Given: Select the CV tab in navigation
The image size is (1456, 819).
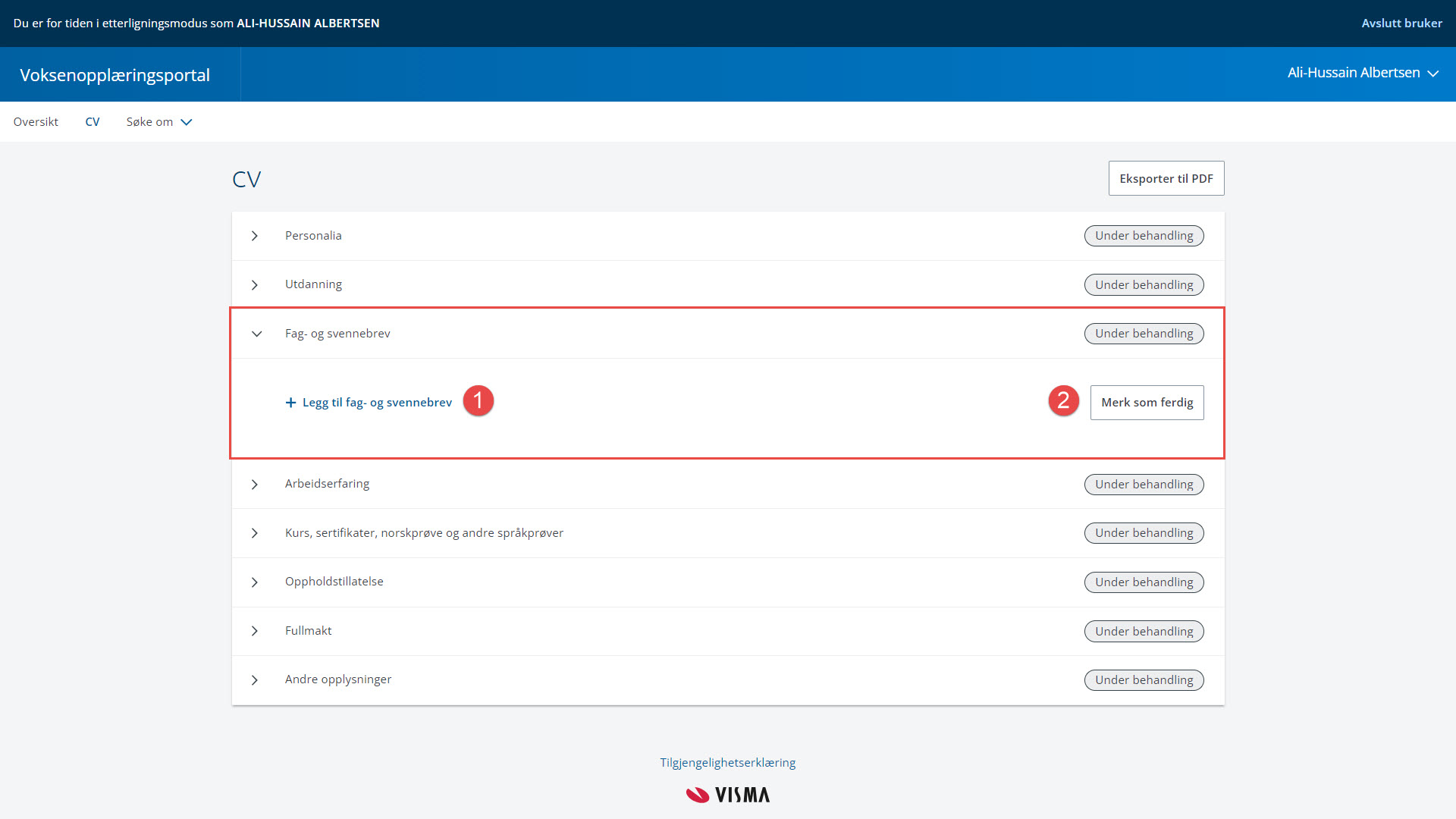Looking at the screenshot, I should point(93,122).
